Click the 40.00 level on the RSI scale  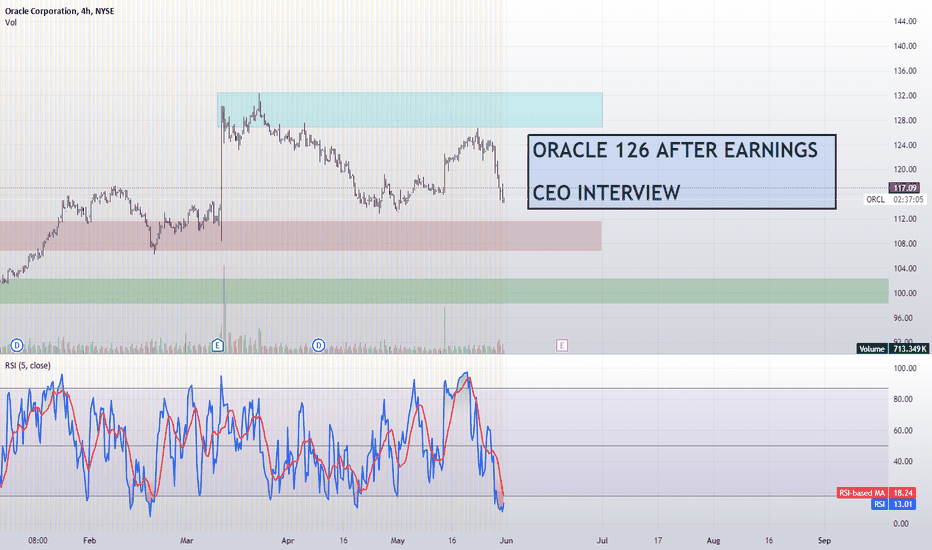click(x=901, y=461)
